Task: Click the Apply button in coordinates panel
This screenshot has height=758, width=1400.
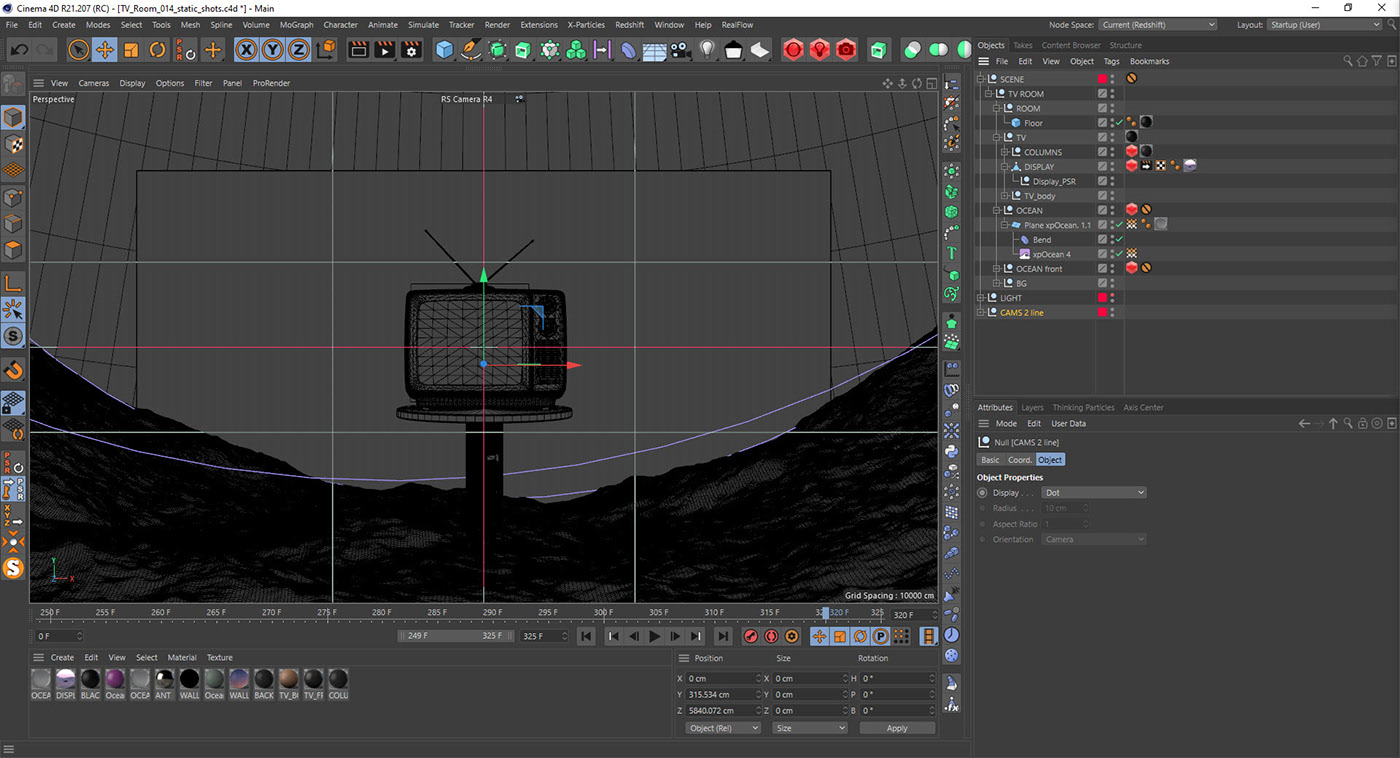Action: point(896,728)
